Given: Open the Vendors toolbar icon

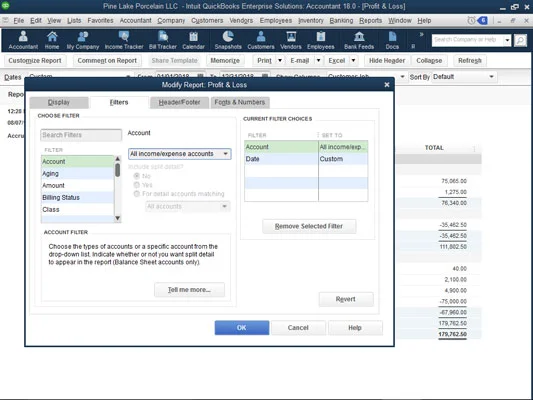Looking at the screenshot, I should 291,36.
